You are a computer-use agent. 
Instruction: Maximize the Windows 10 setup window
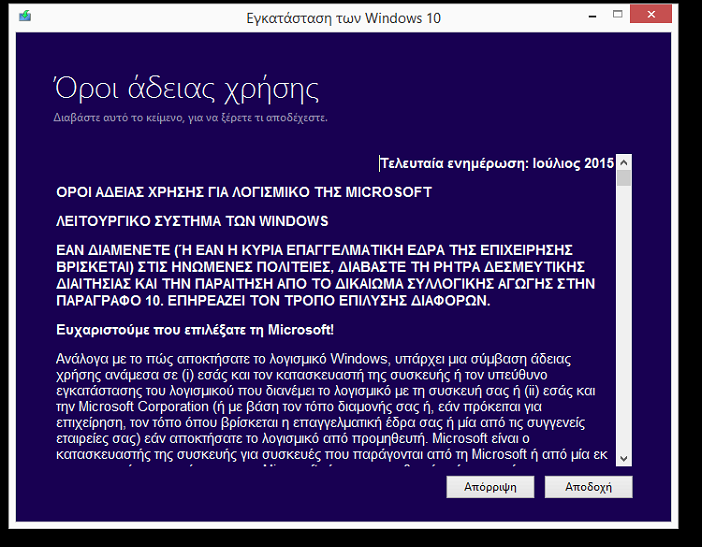[617, 14]
